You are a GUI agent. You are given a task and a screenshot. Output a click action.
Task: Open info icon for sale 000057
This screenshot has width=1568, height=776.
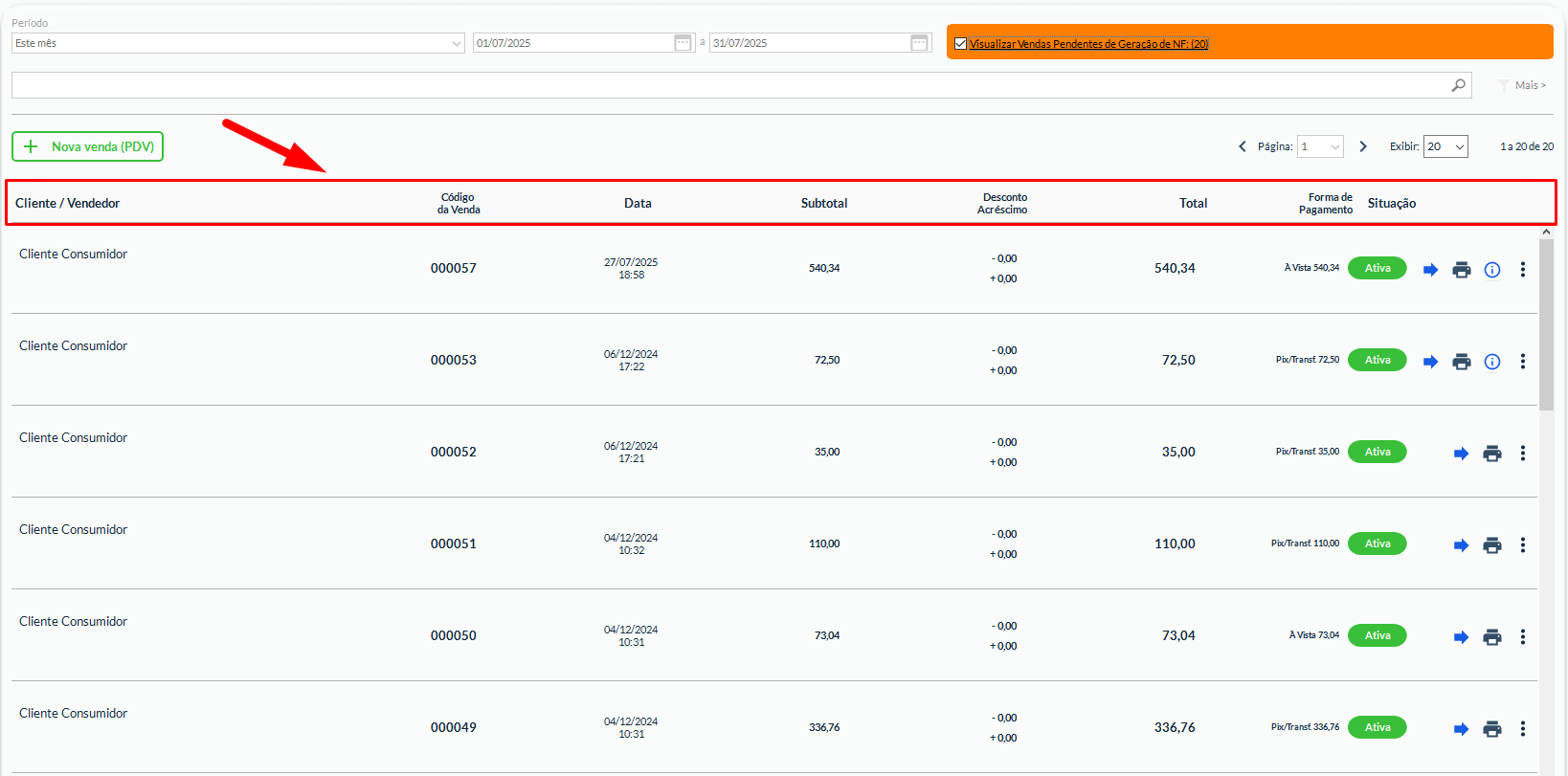click(1491, 270)
